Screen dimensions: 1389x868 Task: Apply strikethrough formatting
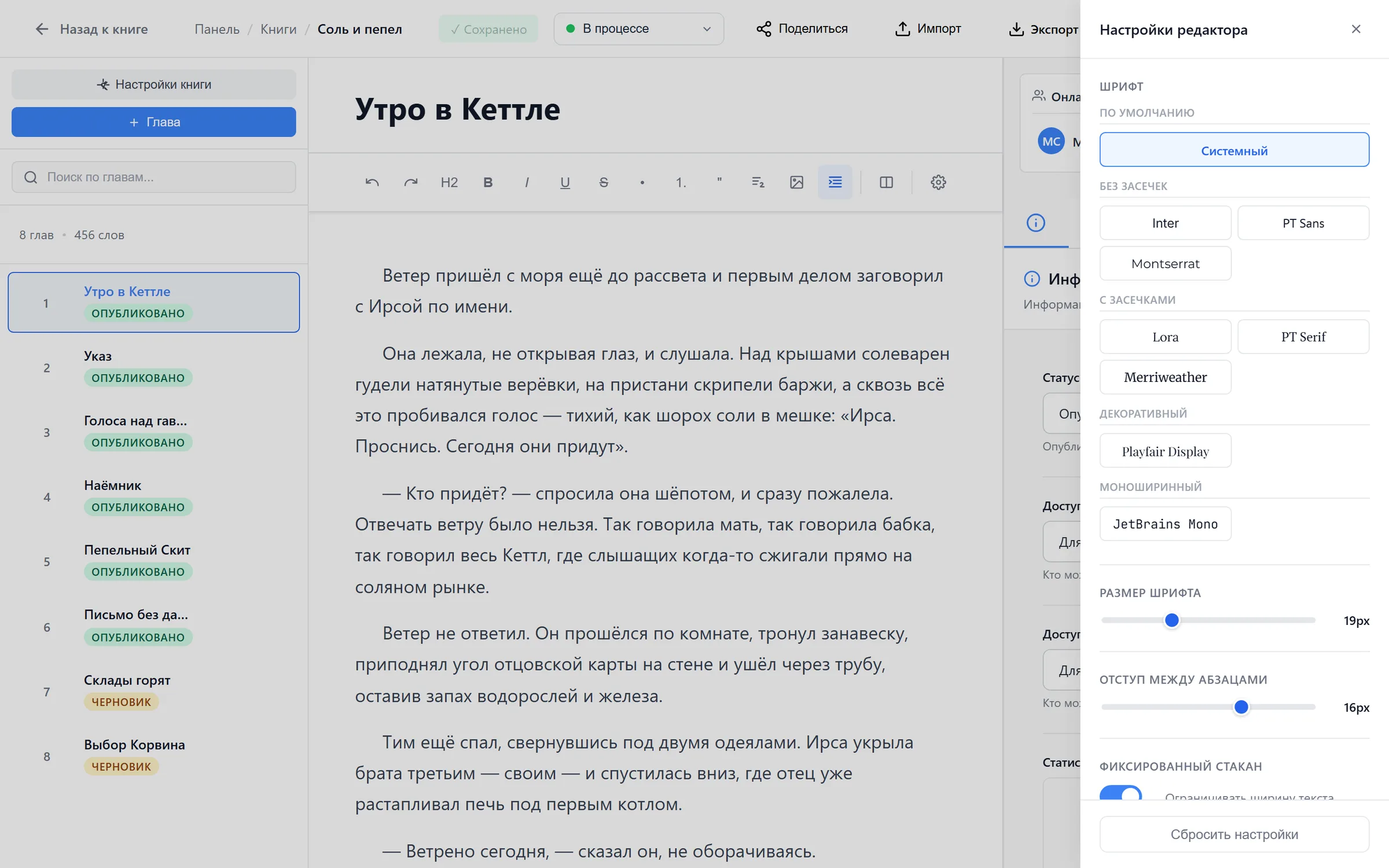click(604, 182)
